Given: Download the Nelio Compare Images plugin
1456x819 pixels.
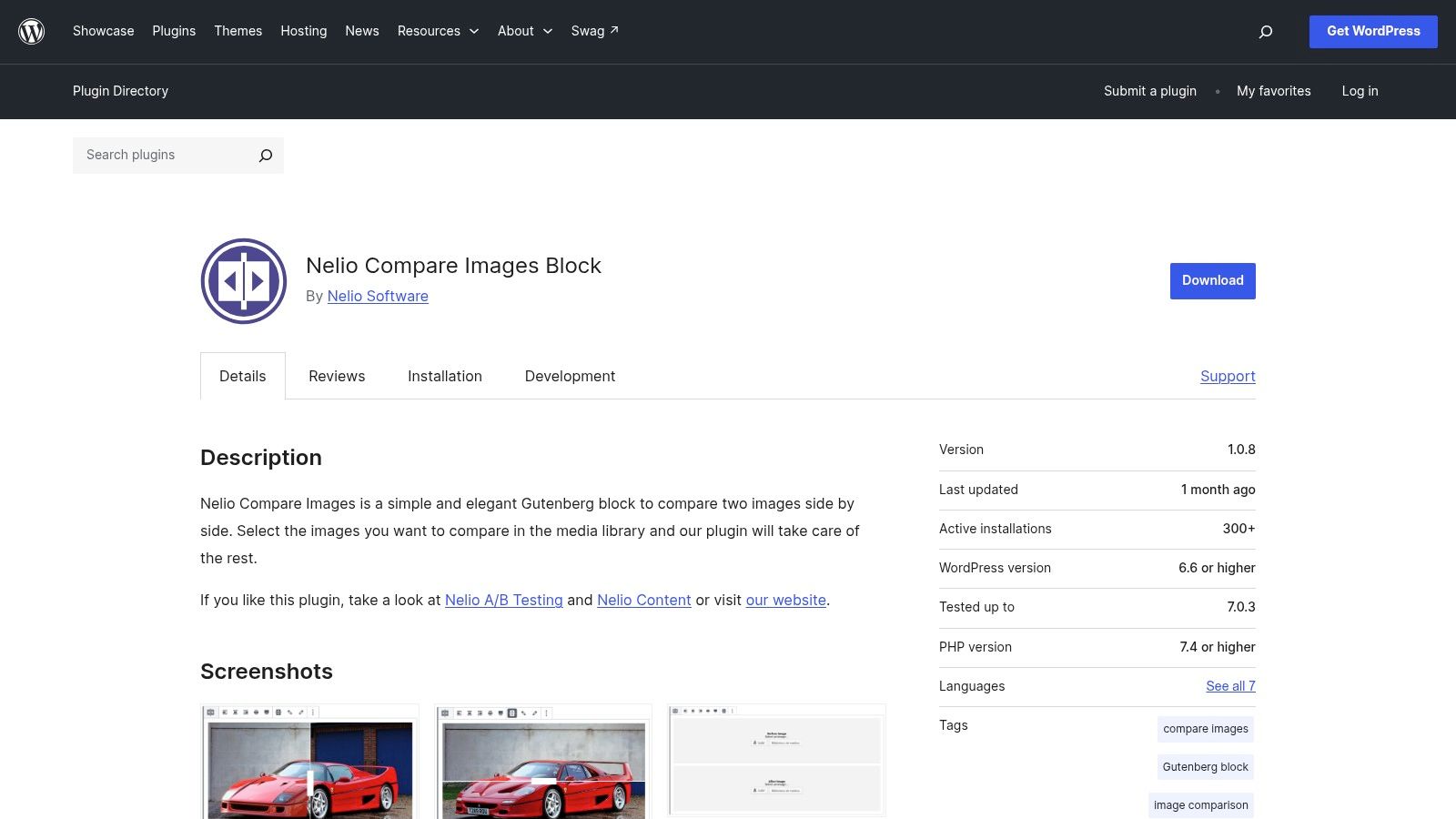Looking at the screenshot, I should (x=1212, y=281).
